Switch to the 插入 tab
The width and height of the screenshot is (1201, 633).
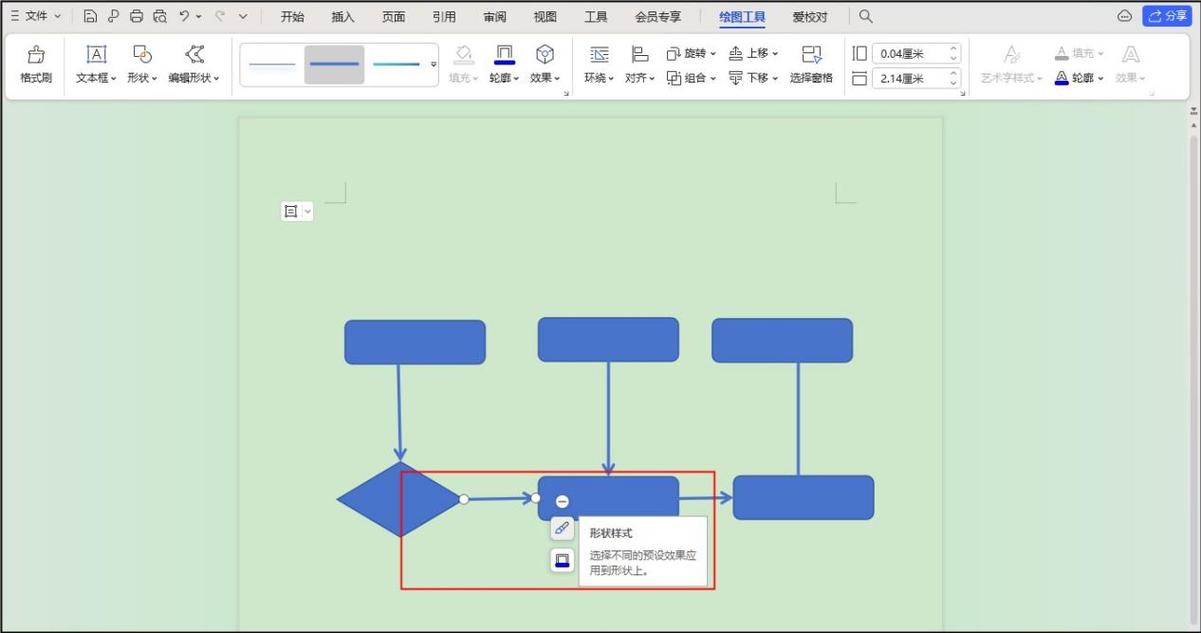tap(343, 17)
